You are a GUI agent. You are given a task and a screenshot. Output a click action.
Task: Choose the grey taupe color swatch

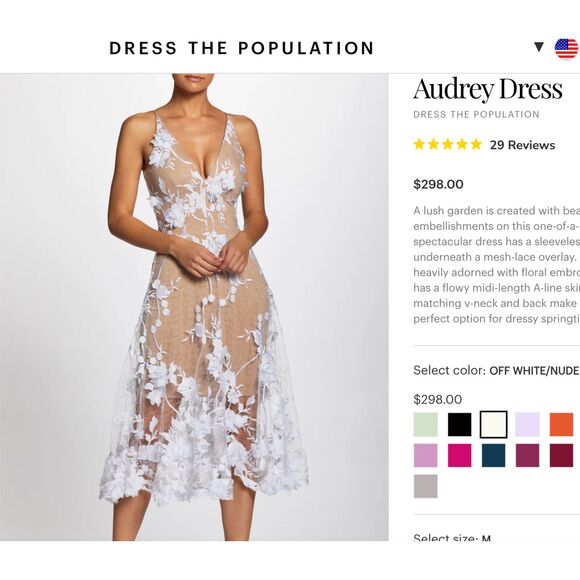point(425,486)
